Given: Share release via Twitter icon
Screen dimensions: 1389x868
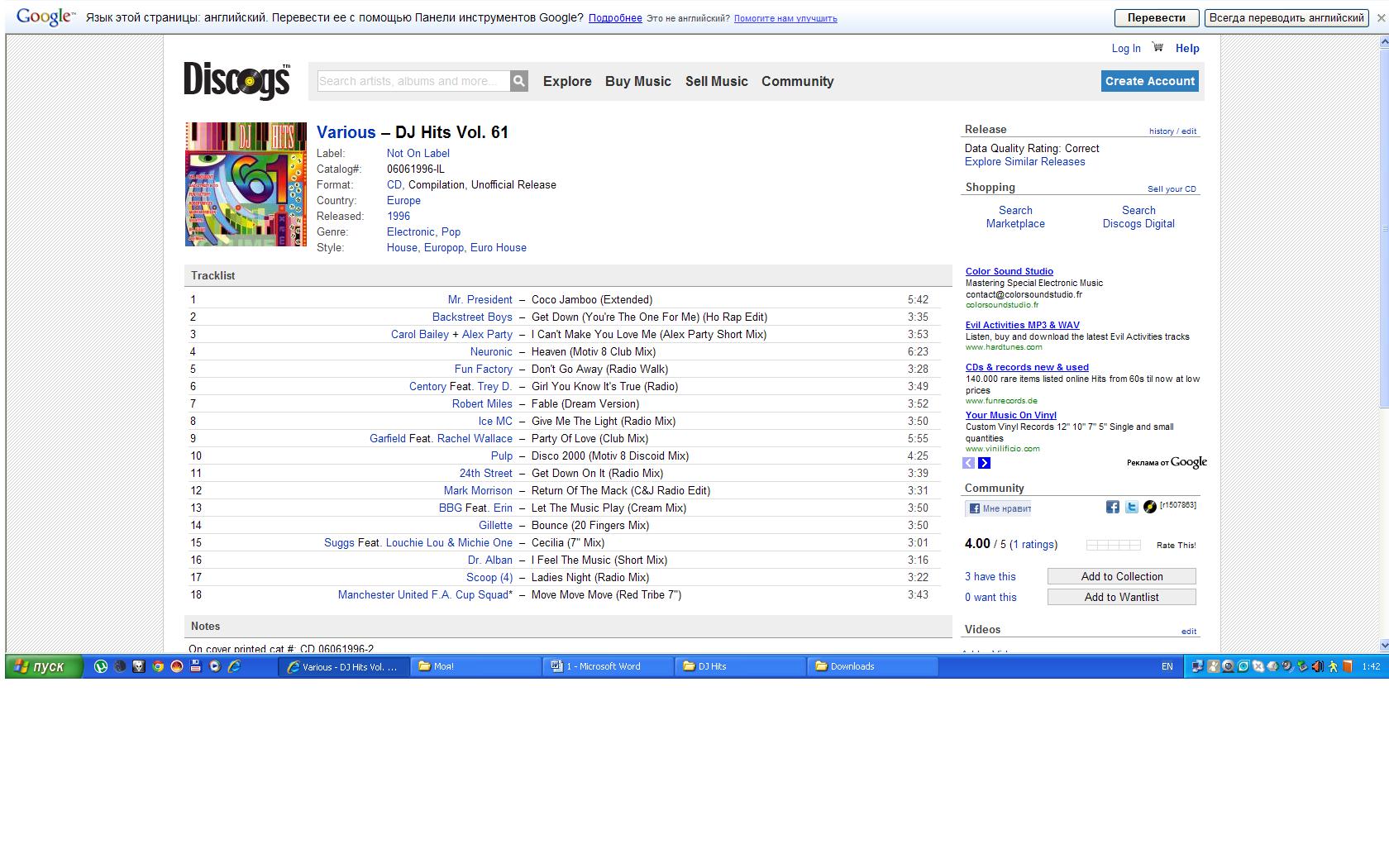Looking at the screenshot, I should click(x=1131, y=507).
